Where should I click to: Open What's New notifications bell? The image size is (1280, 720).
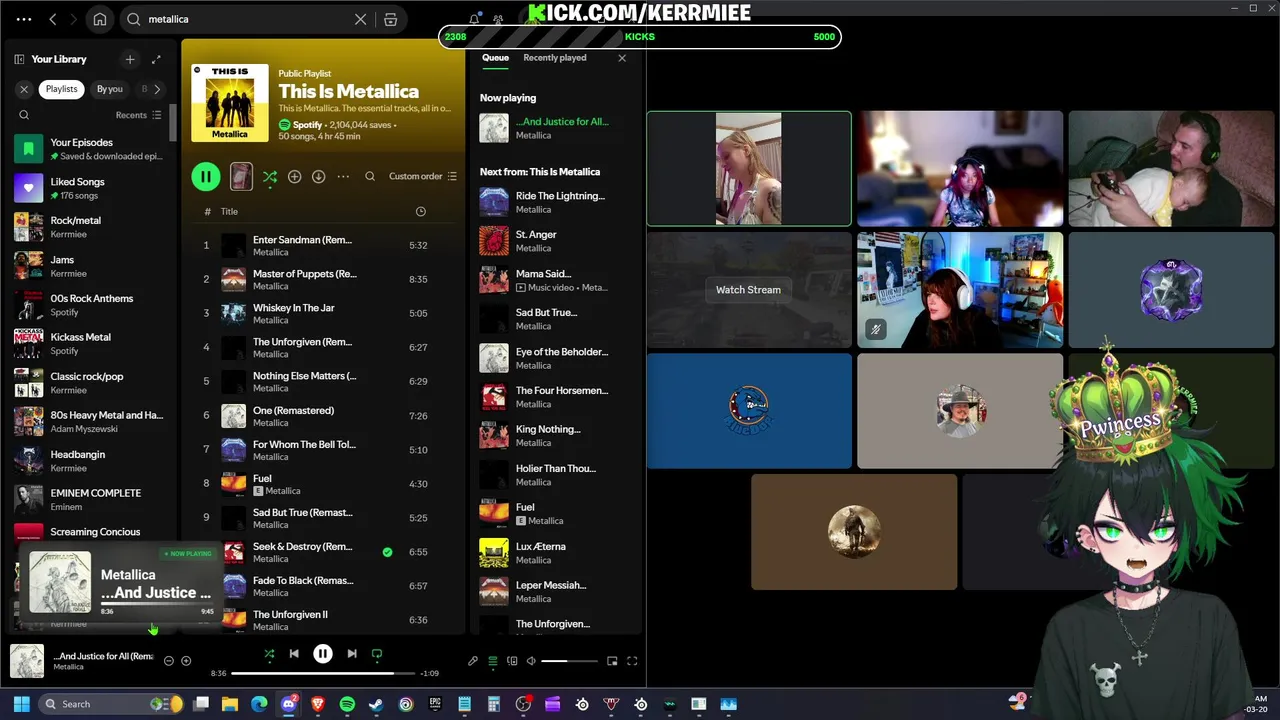pos(474,19)
